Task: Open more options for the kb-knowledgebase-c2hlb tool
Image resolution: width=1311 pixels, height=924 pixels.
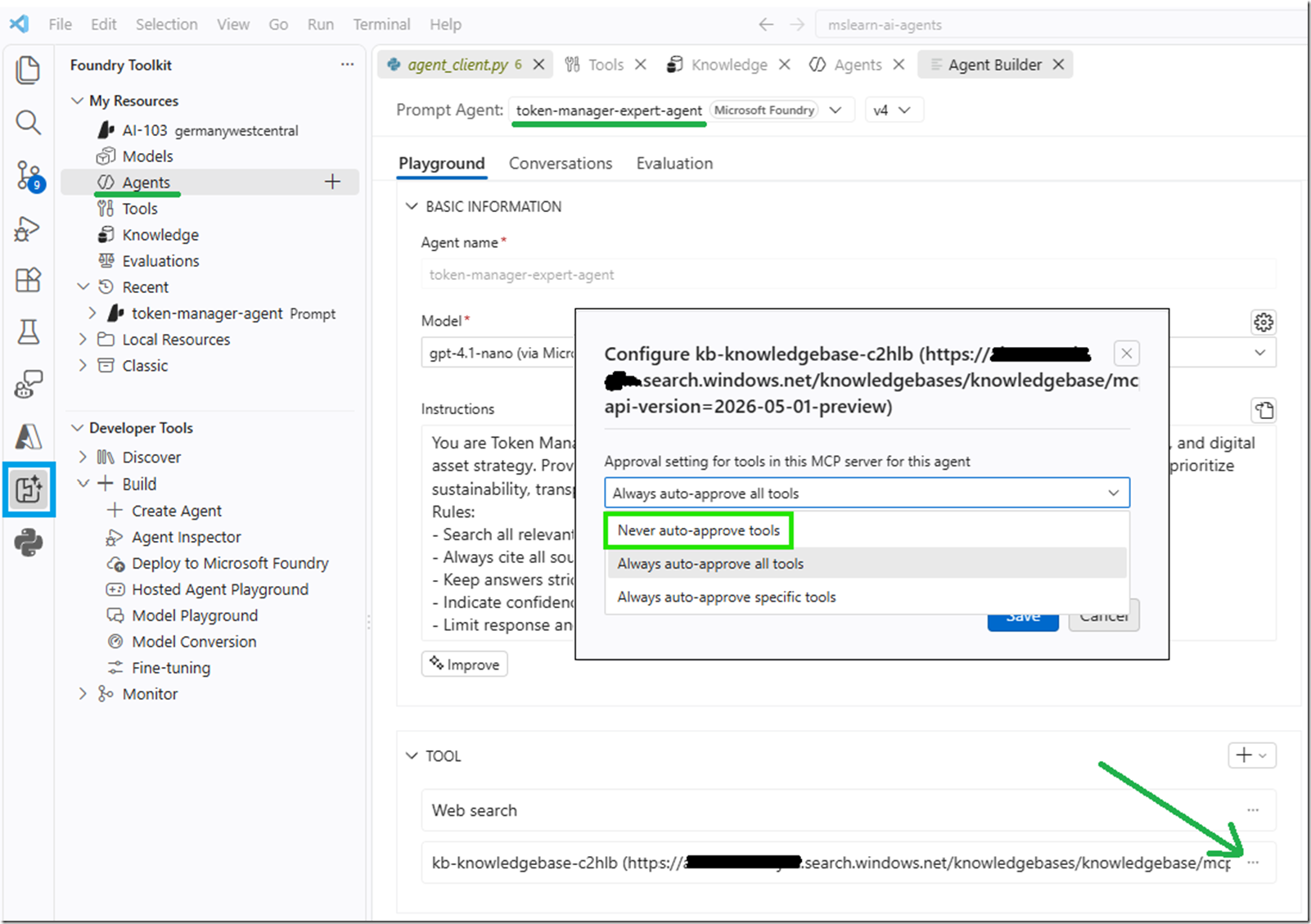Action: pyautogui.click(x=1253, y=863)
